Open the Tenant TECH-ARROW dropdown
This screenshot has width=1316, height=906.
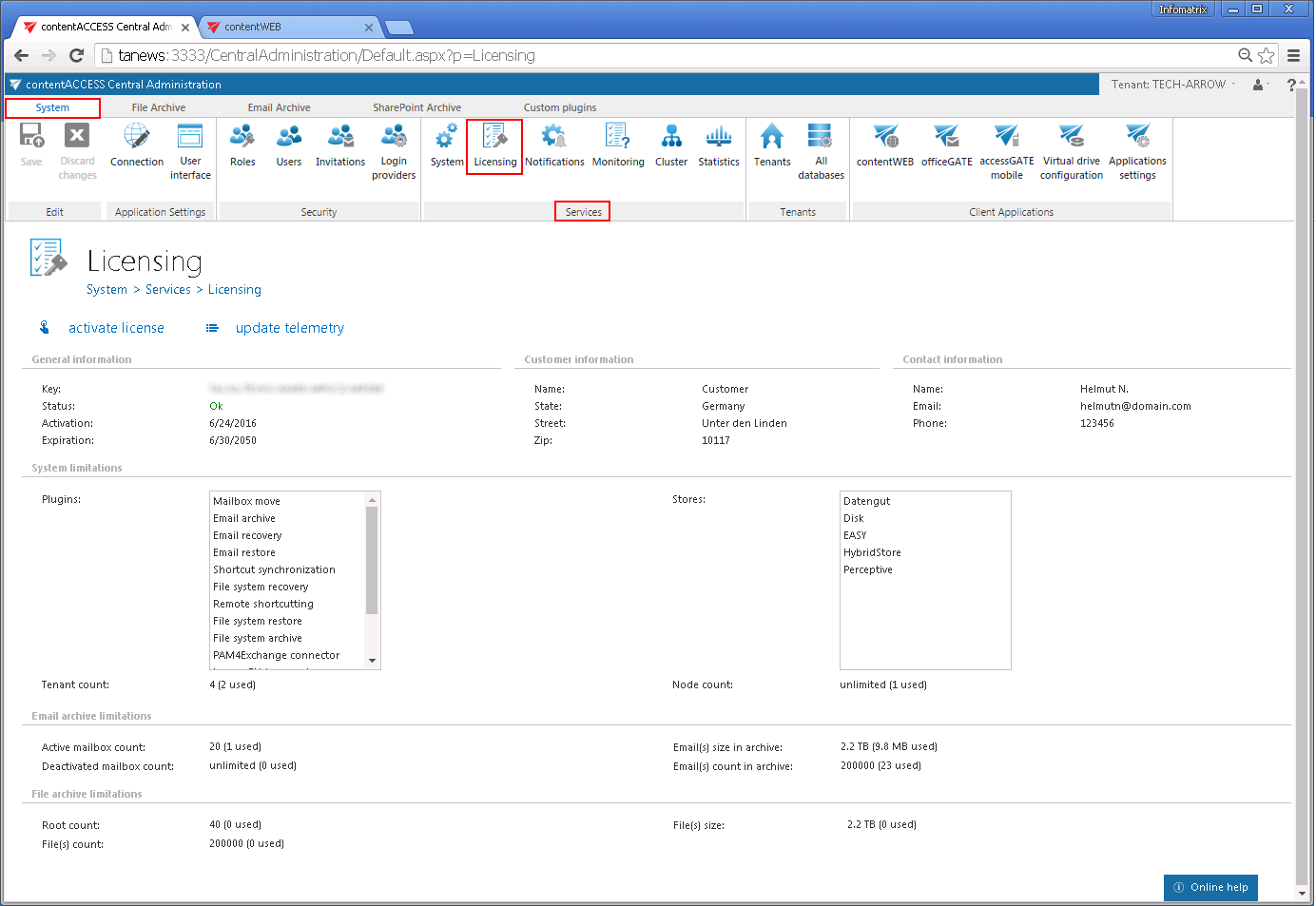point(1173,85)
